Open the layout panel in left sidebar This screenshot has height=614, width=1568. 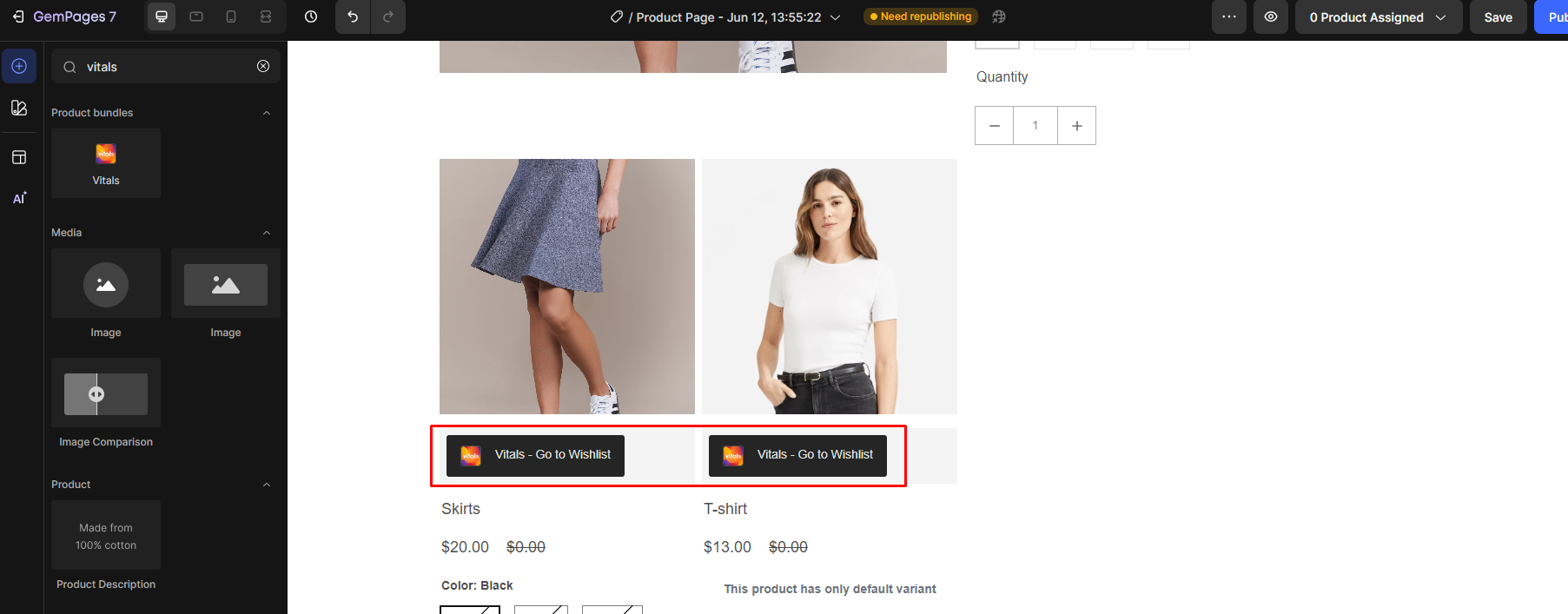coord(19,157)
